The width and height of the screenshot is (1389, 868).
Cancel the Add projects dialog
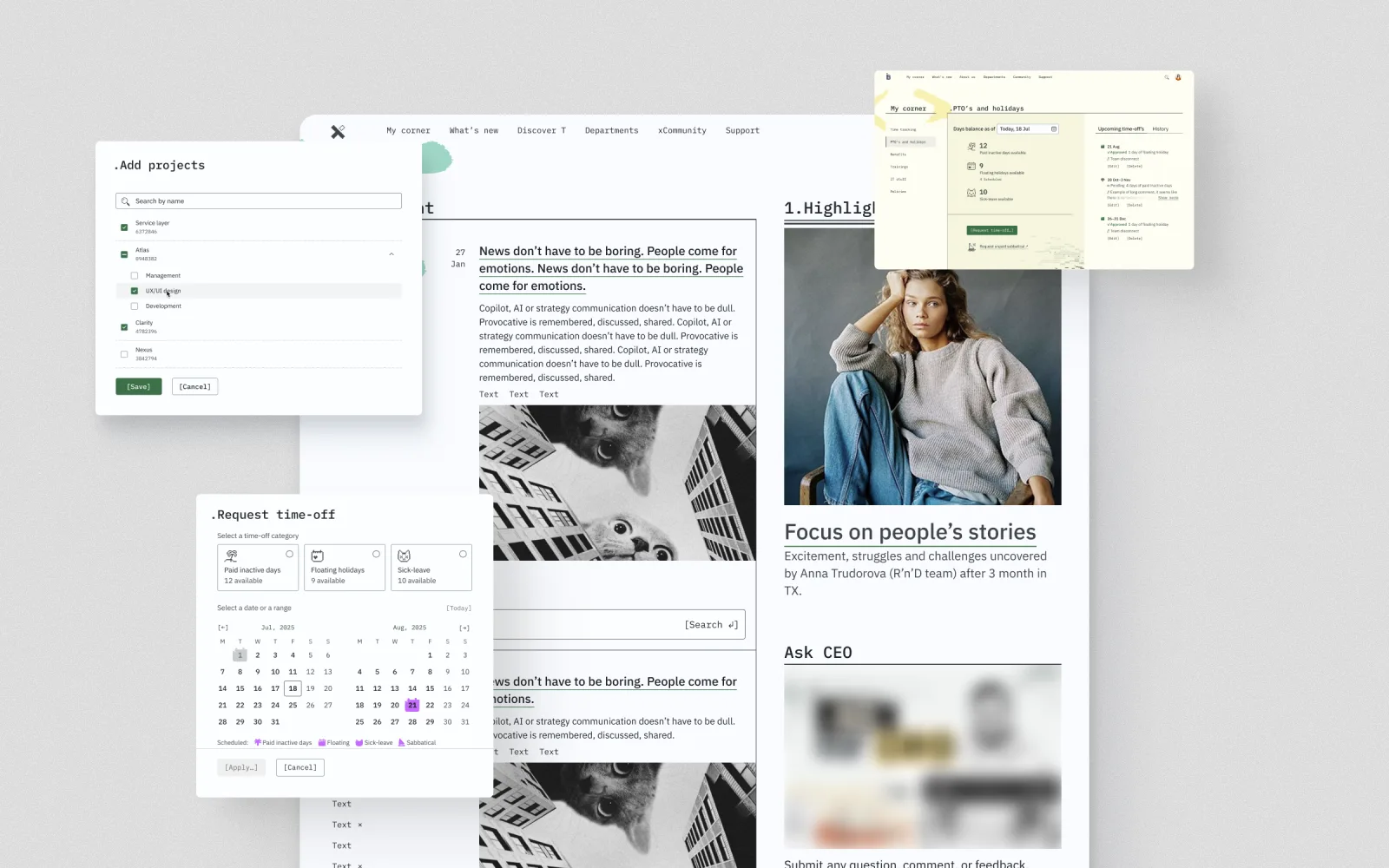(x=195, y=387)
